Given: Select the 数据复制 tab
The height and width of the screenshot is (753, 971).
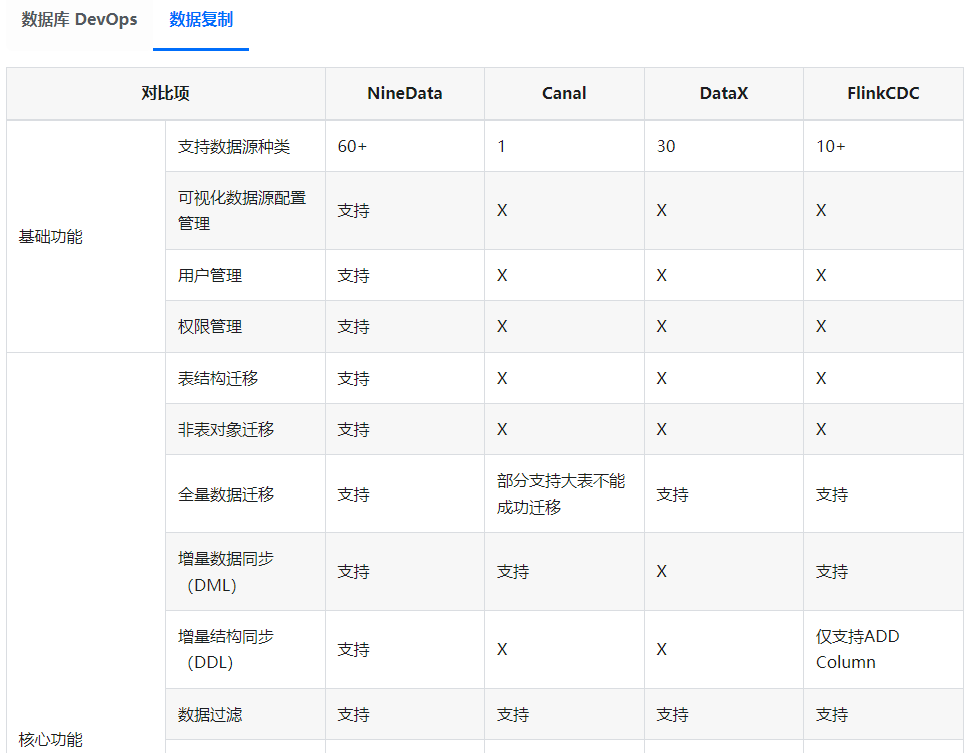Looking at the screenshot, I should click(201, 20).
